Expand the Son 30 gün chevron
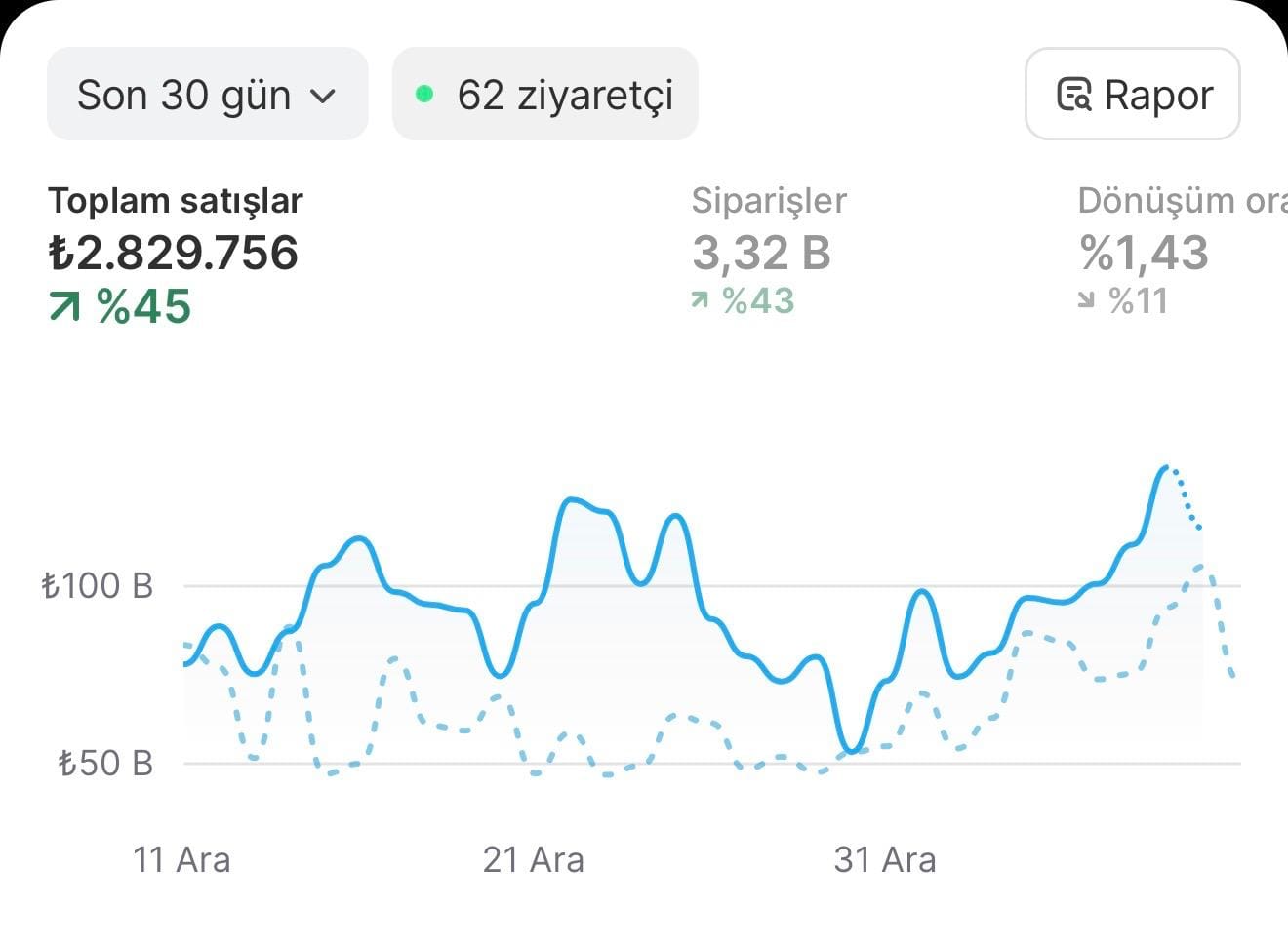1288x948 pixels. (322, 96)
